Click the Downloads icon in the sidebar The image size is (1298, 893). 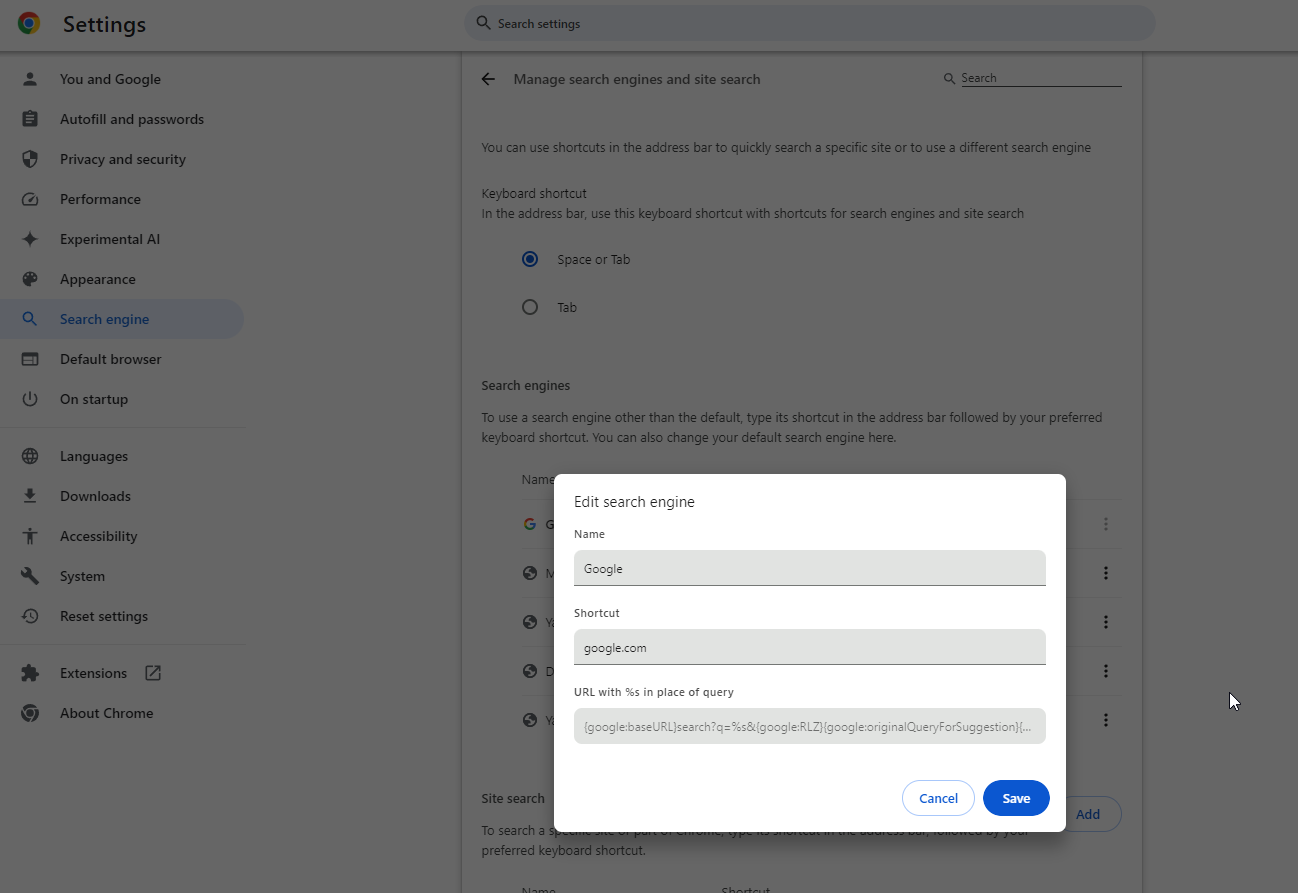click(30, 496)
